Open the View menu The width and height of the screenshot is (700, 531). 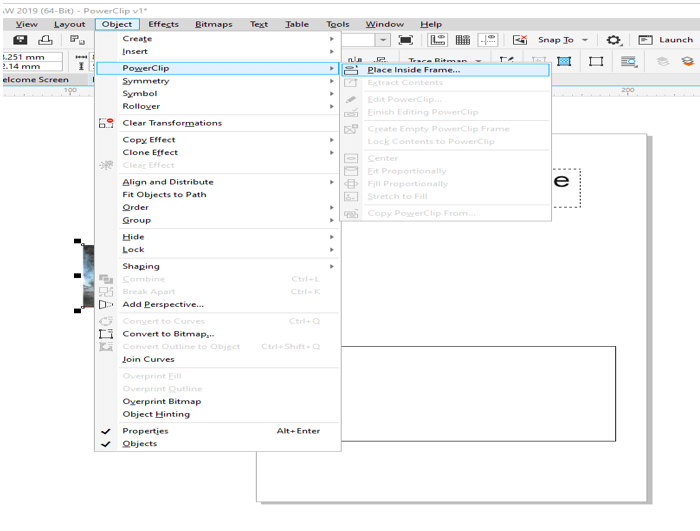tap(27, 24)
